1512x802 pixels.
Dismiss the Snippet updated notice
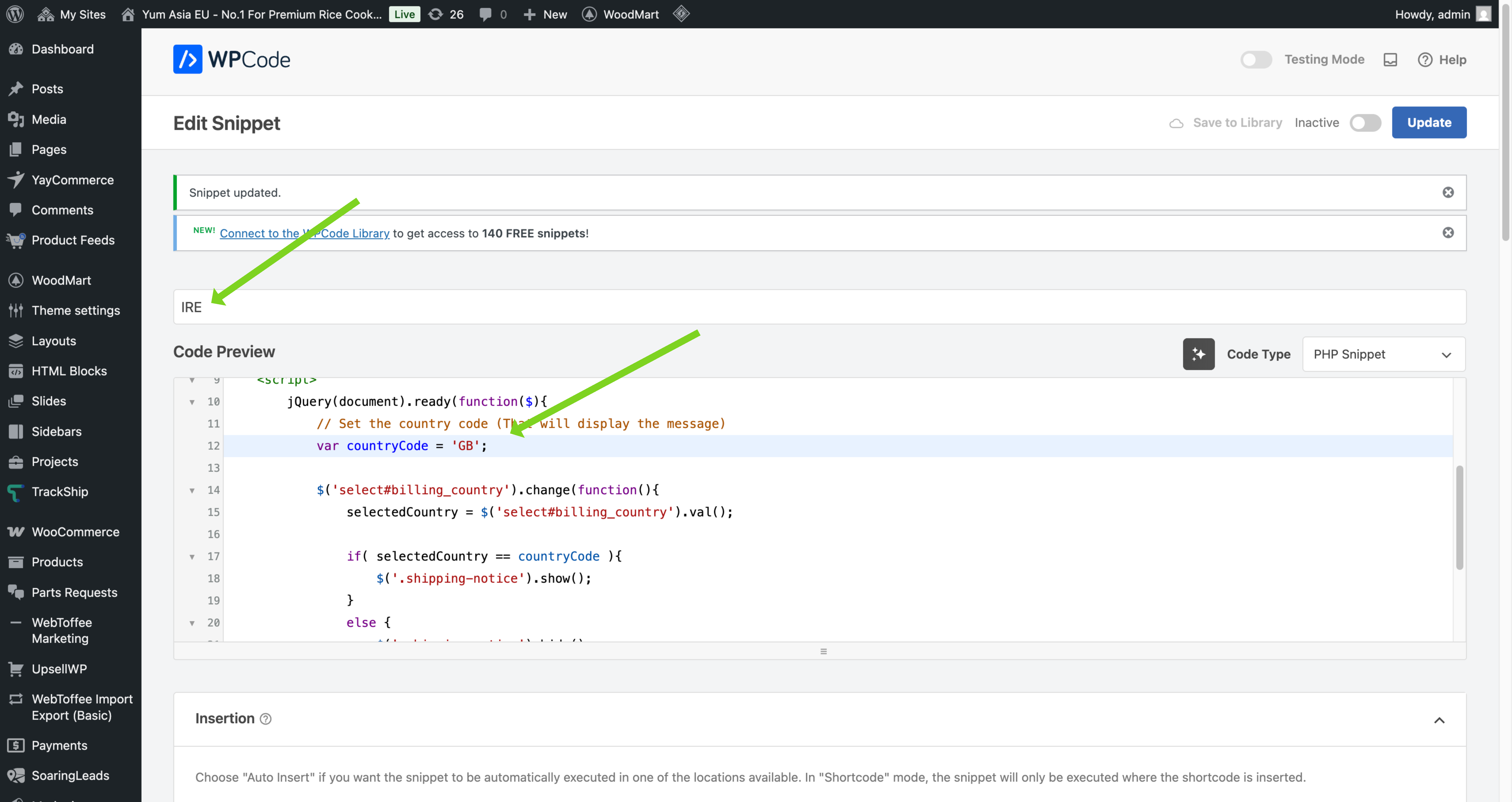pyautogui.click(x=1448, y=193)
